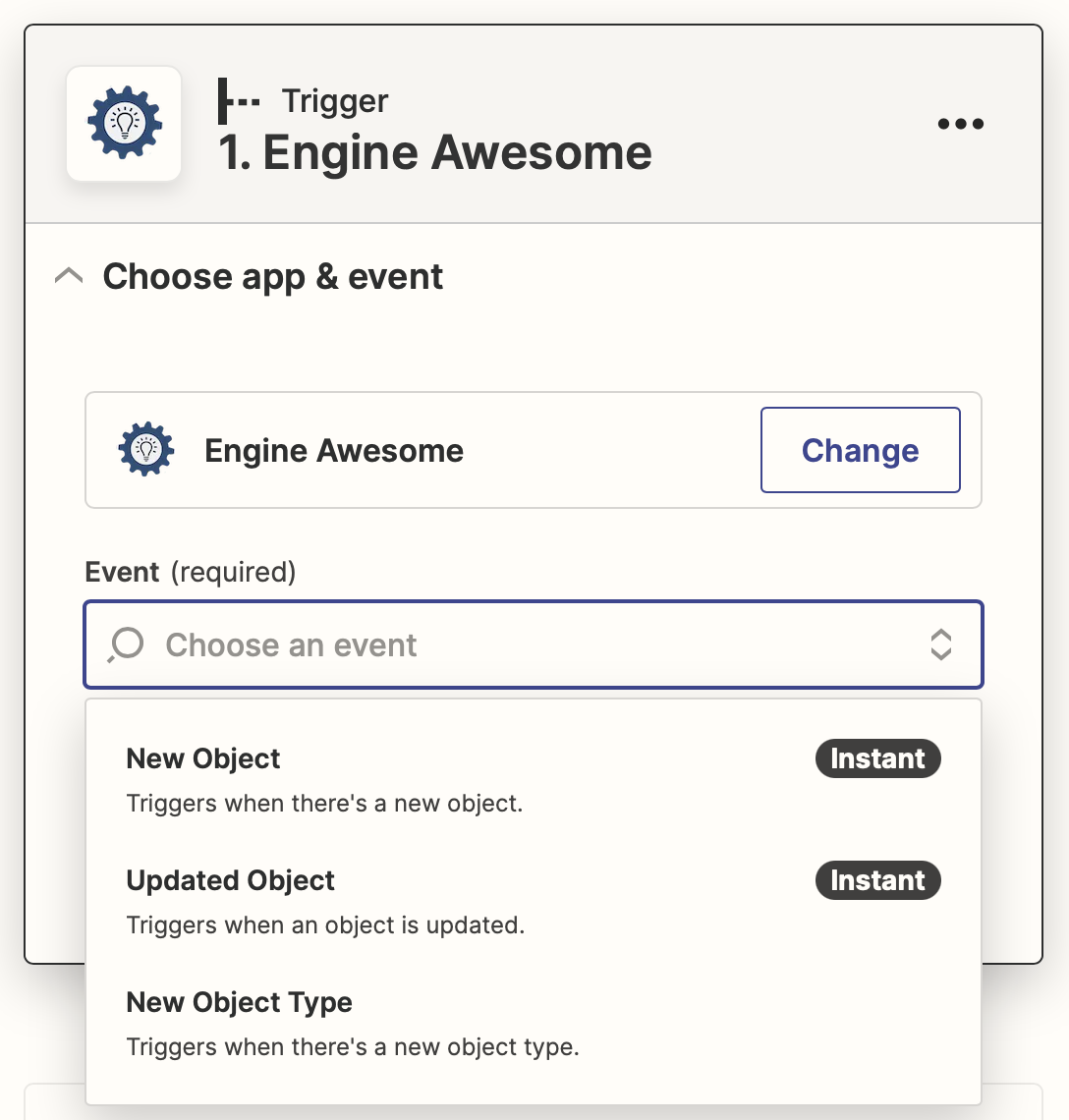Click the Instant badge next to New Object

(x=877, y=758)
